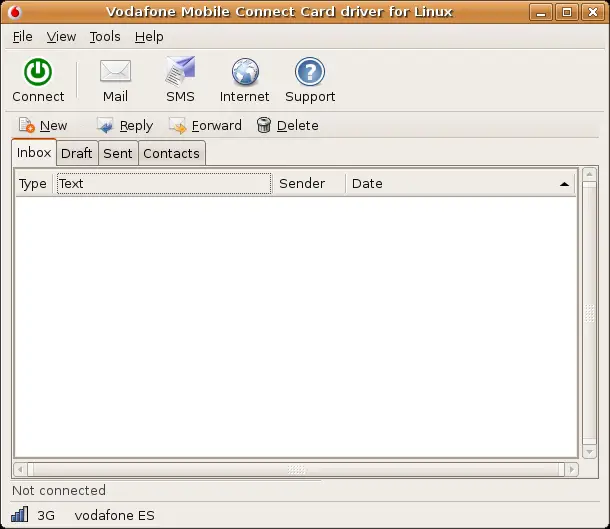This screenshot has height=529, width=610.
Task: Click the horizontal scrollbar thumb
Action: tap(296, 469)
